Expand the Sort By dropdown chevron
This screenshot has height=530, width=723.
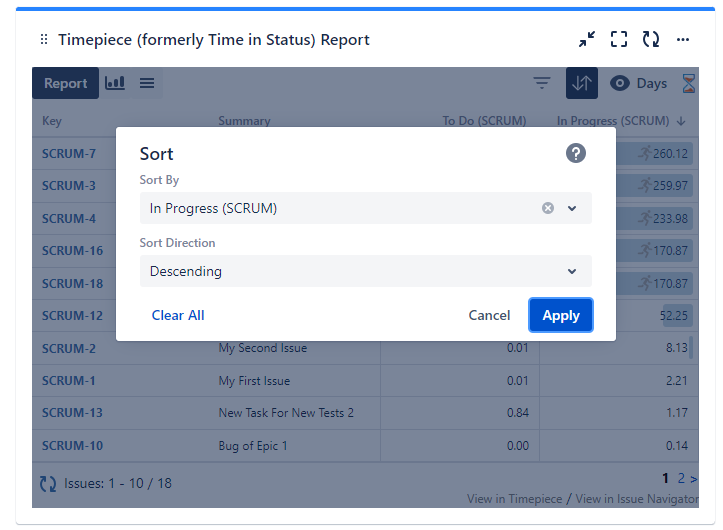click(572, 208)
